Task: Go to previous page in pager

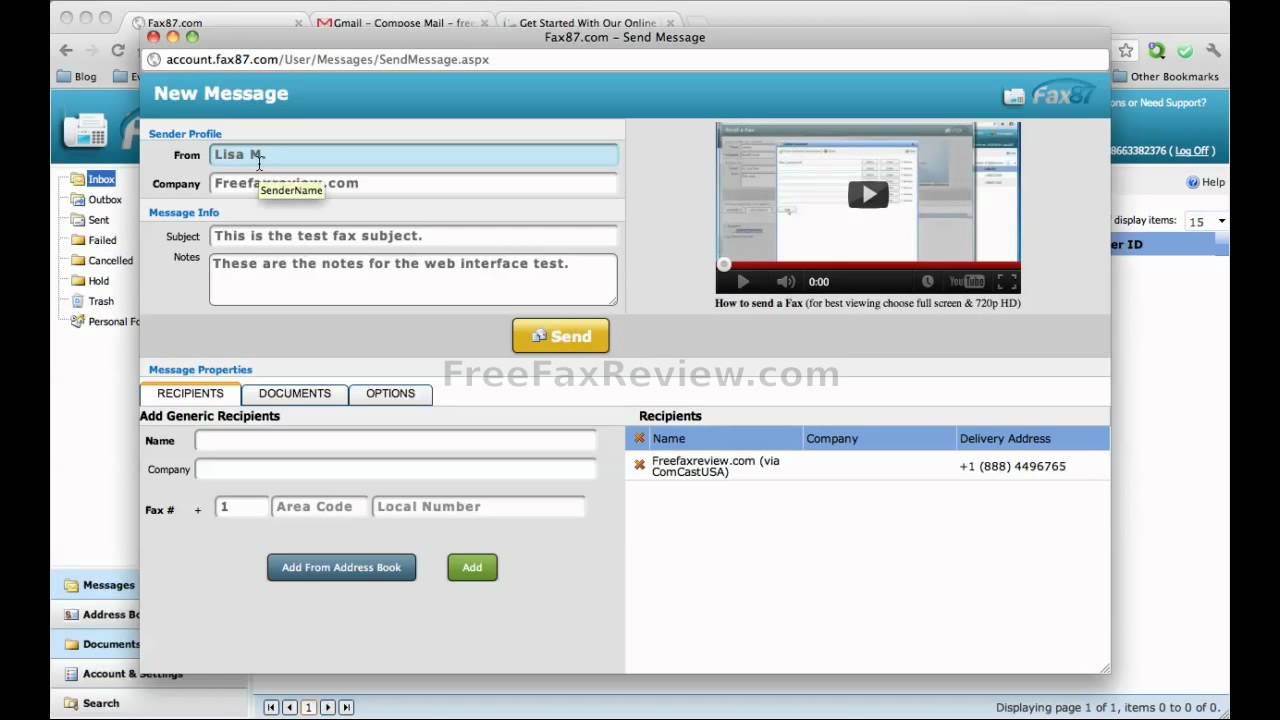Action: click(289, 707)
